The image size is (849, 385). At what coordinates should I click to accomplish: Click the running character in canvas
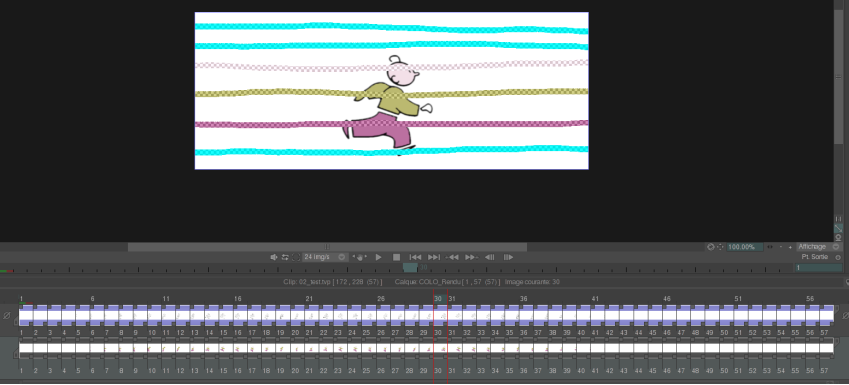point(389,105)
